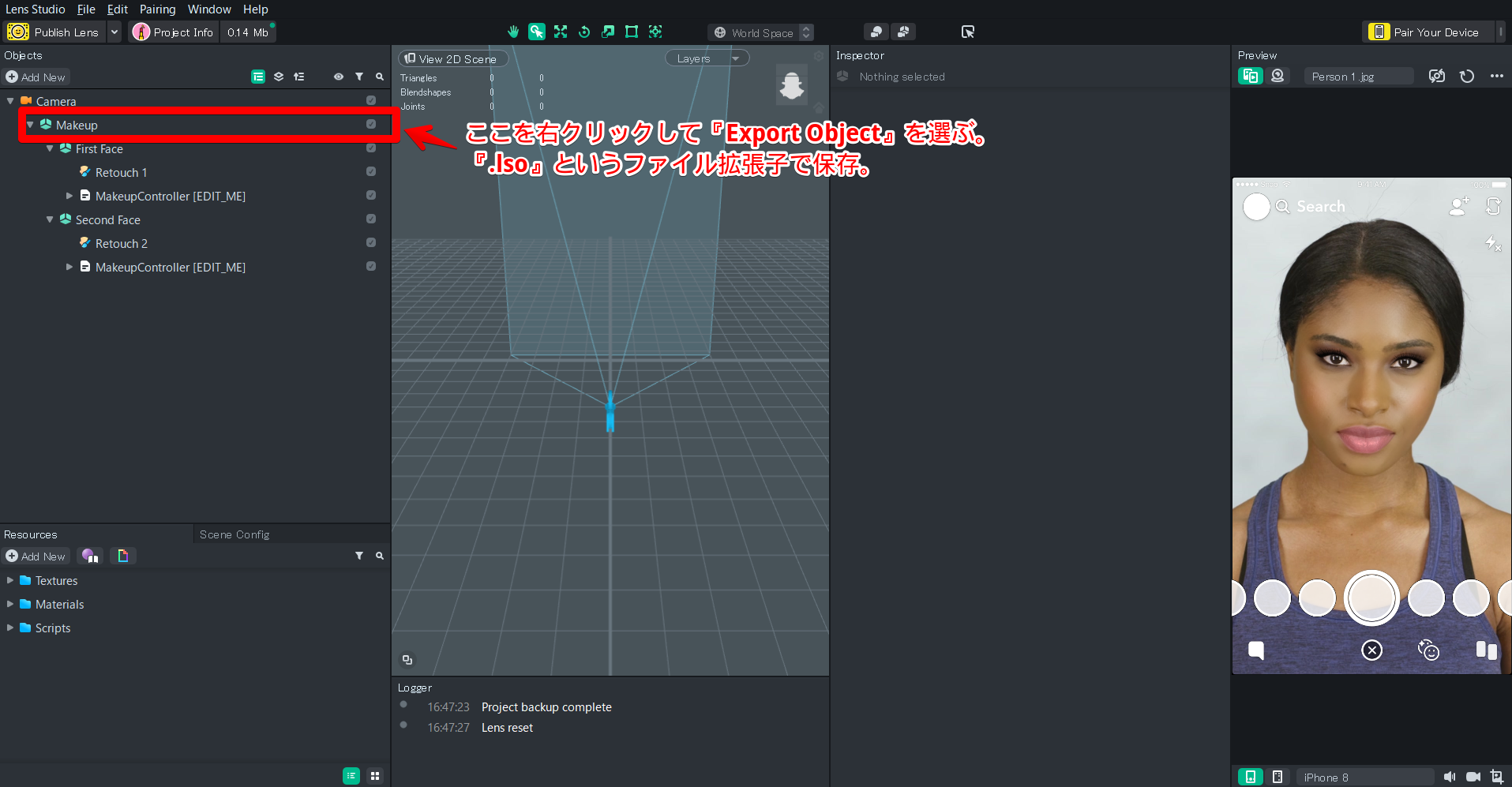This screenshot has width=1512, height=787.
Task: Select the Retouch 2 object
Action: click(x=121, y=243)
